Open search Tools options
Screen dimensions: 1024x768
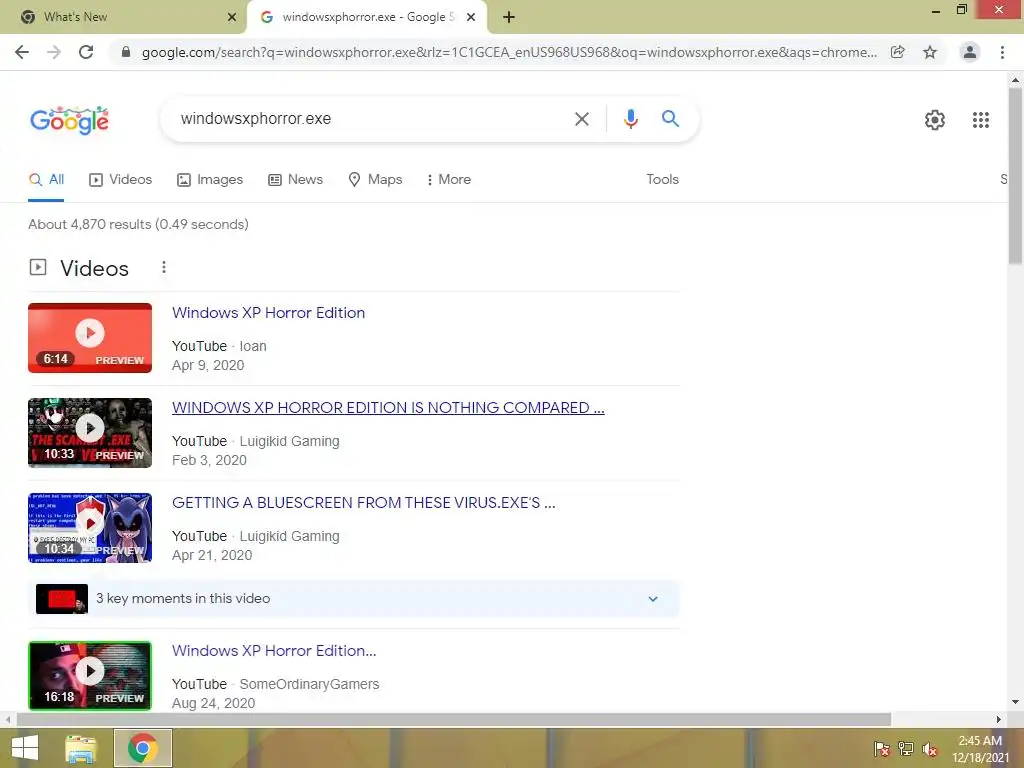(662, 180)
